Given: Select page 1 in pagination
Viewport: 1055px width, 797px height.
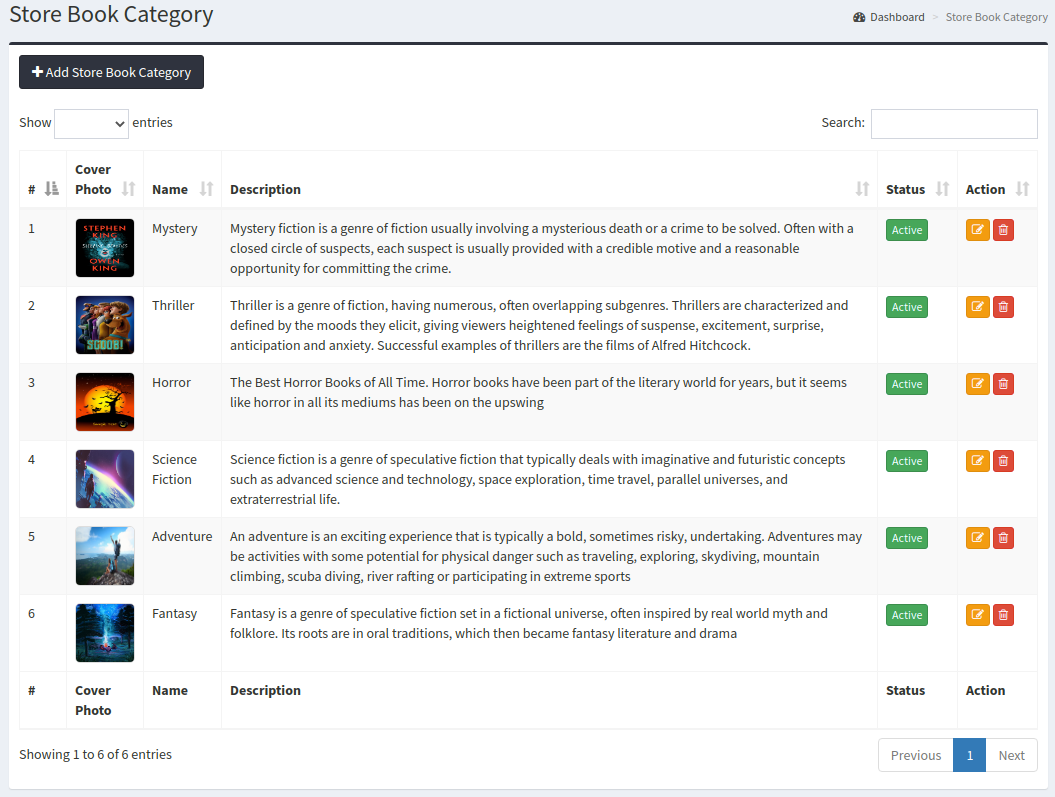Looking at the screenshot, I should click(x=969, y=755).
